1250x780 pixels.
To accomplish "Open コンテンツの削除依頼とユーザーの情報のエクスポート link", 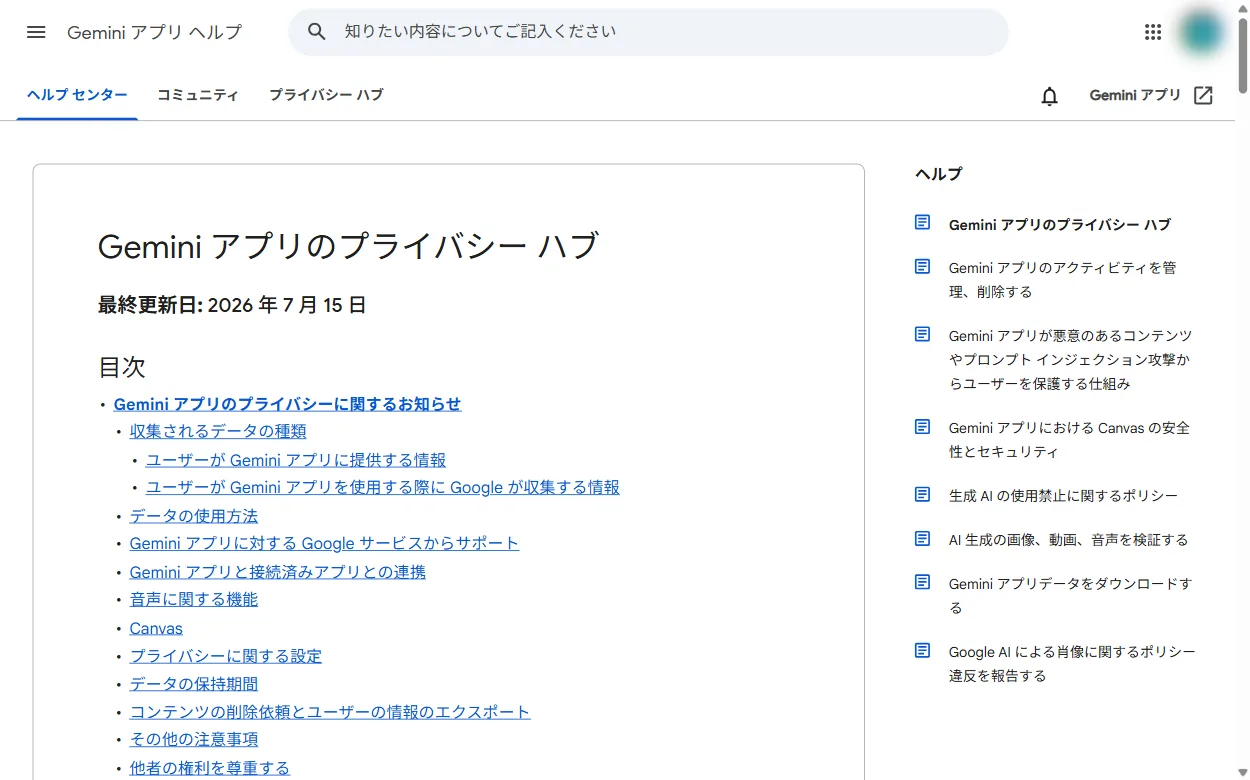I will (x=330, y=713).
